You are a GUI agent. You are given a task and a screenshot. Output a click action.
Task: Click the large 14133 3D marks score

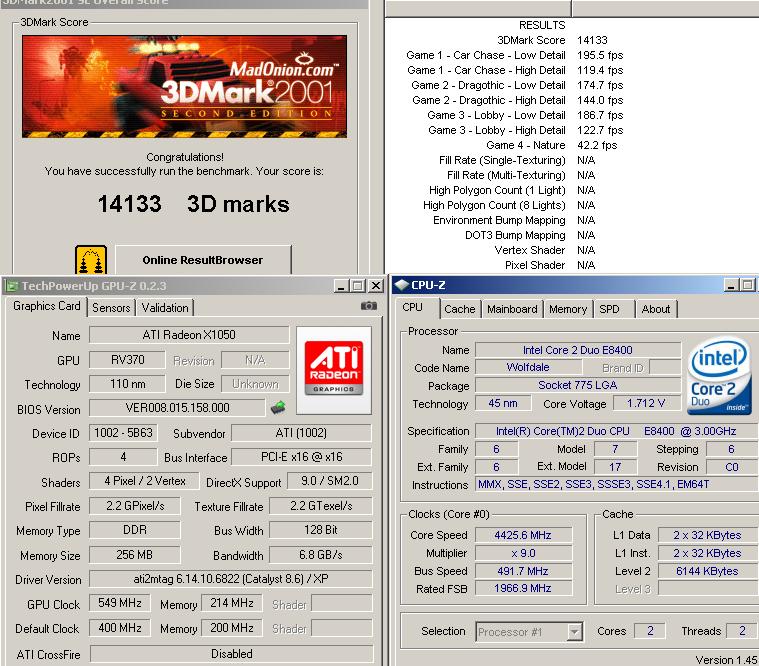pyautogui.click(x=194, y=204)
